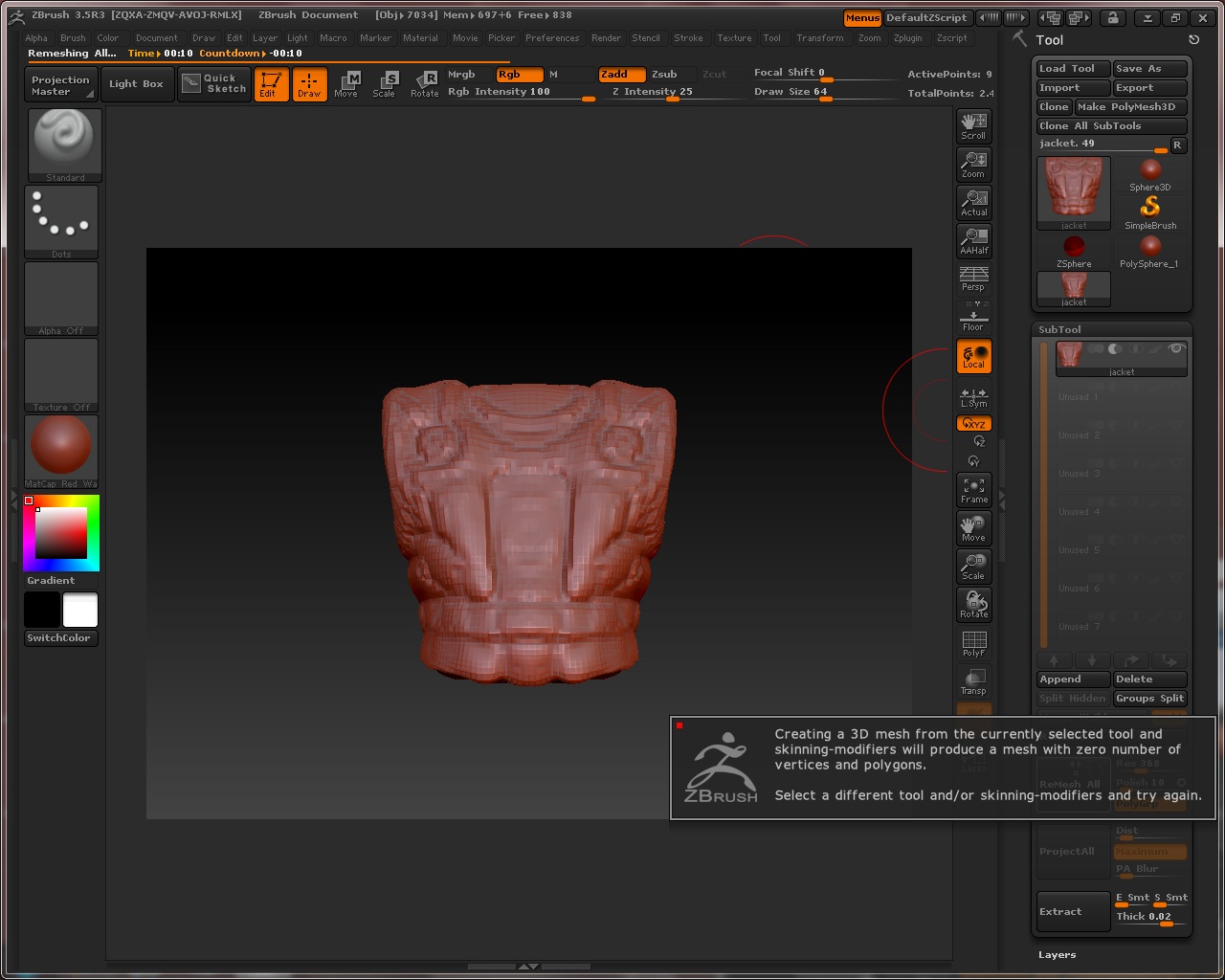Expand the Layers section
Screen dimensions: 1225x980
[x=1058, y=955]
